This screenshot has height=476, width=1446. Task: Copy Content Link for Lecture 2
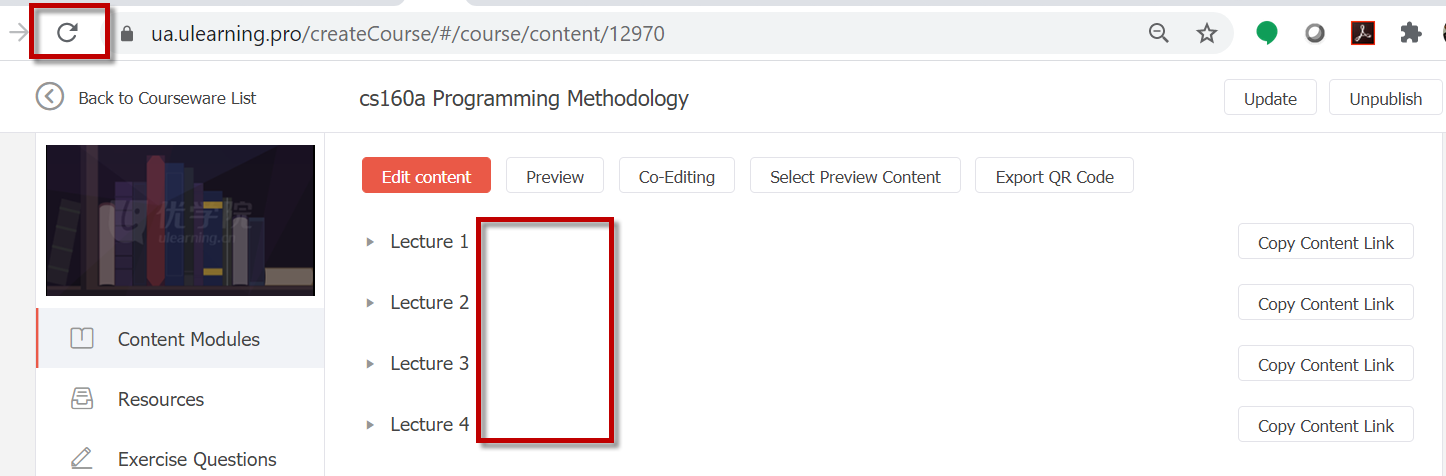click(x=1325, y=303)
